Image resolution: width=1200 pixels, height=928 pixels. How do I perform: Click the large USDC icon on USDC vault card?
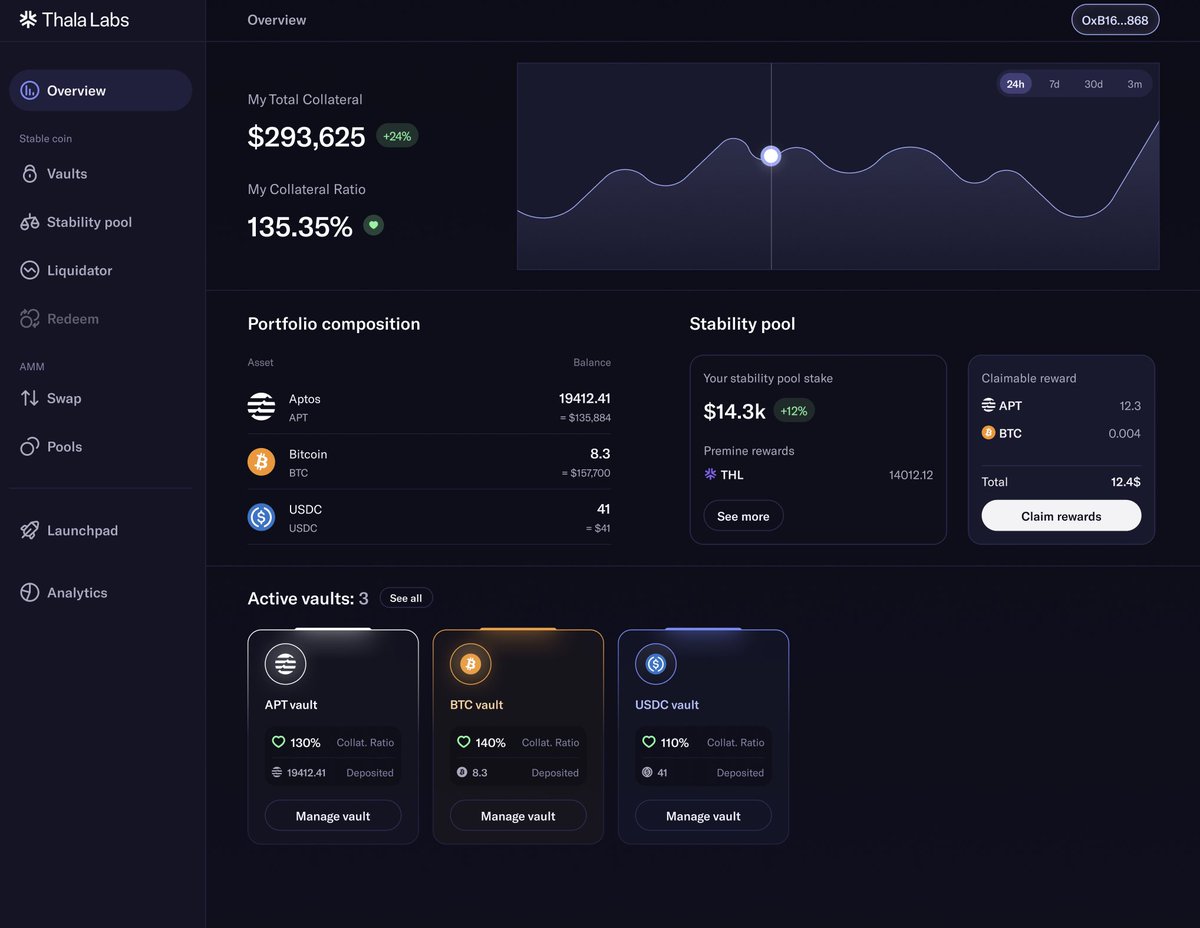click(656, 663)
